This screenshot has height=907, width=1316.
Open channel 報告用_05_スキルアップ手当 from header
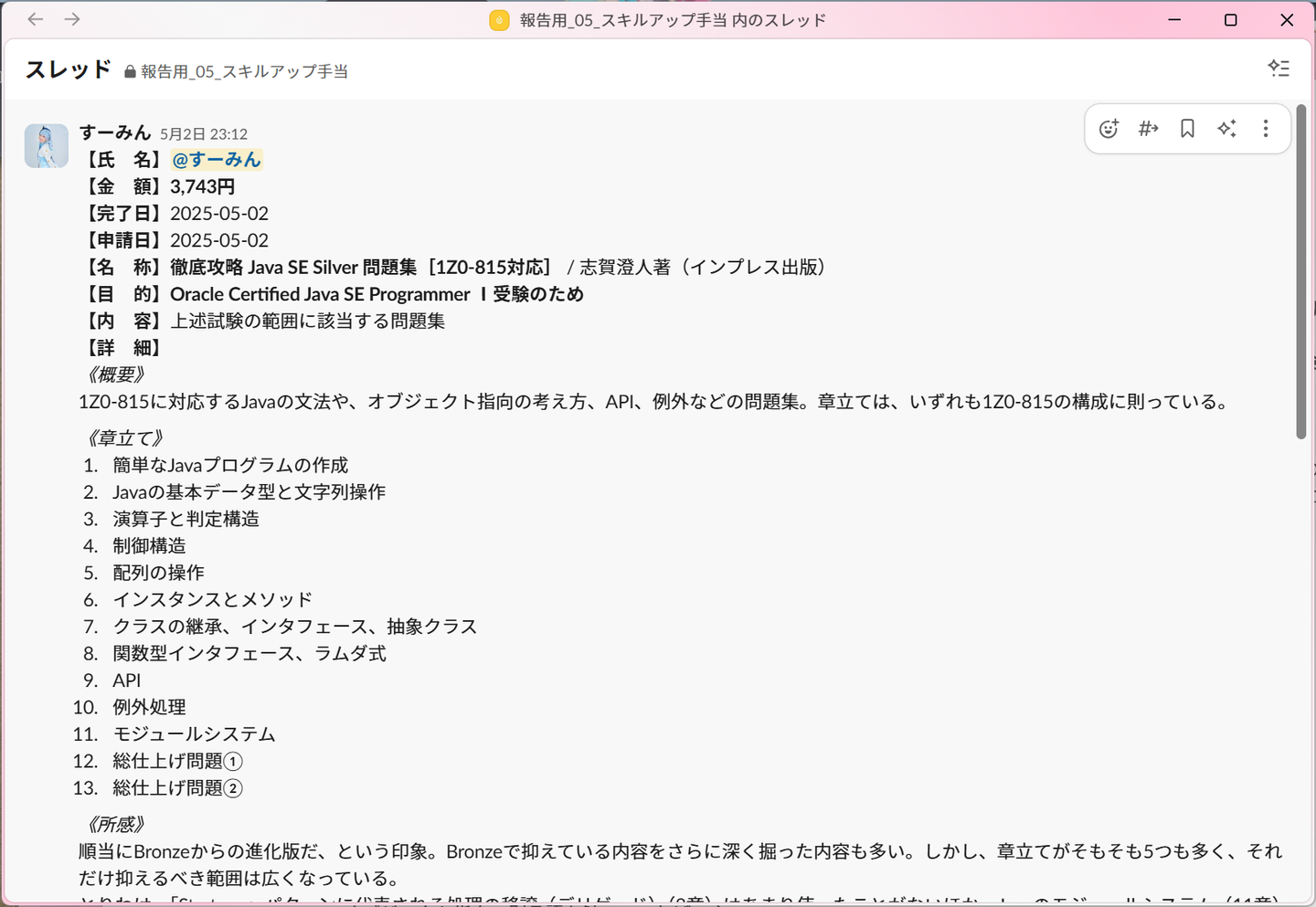coord(244,71)
